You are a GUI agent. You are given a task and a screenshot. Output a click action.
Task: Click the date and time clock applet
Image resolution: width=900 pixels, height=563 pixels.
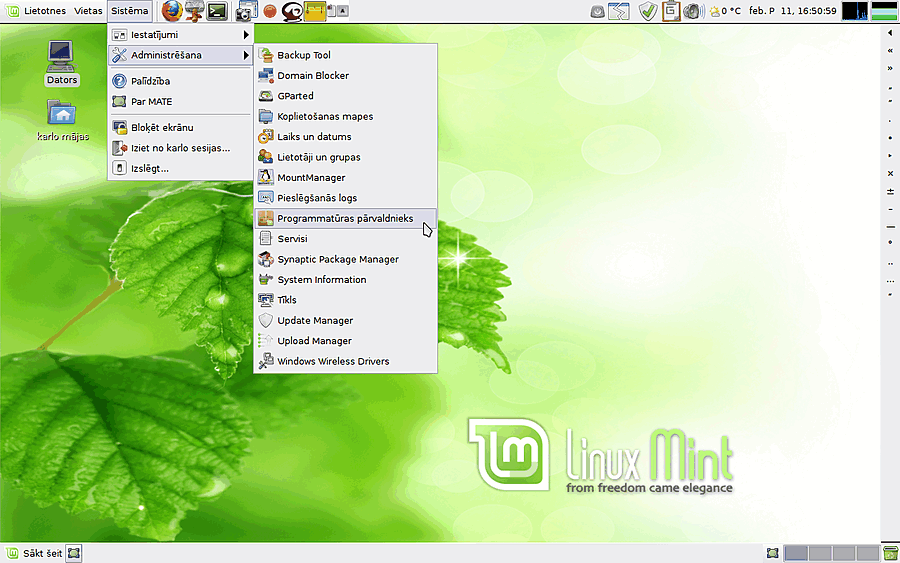[x=793, y=11]
